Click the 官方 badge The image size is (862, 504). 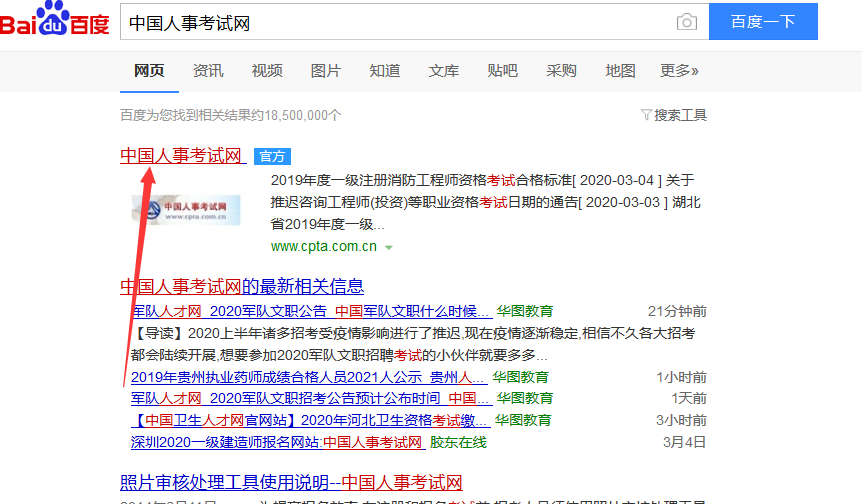coord(272,157)
